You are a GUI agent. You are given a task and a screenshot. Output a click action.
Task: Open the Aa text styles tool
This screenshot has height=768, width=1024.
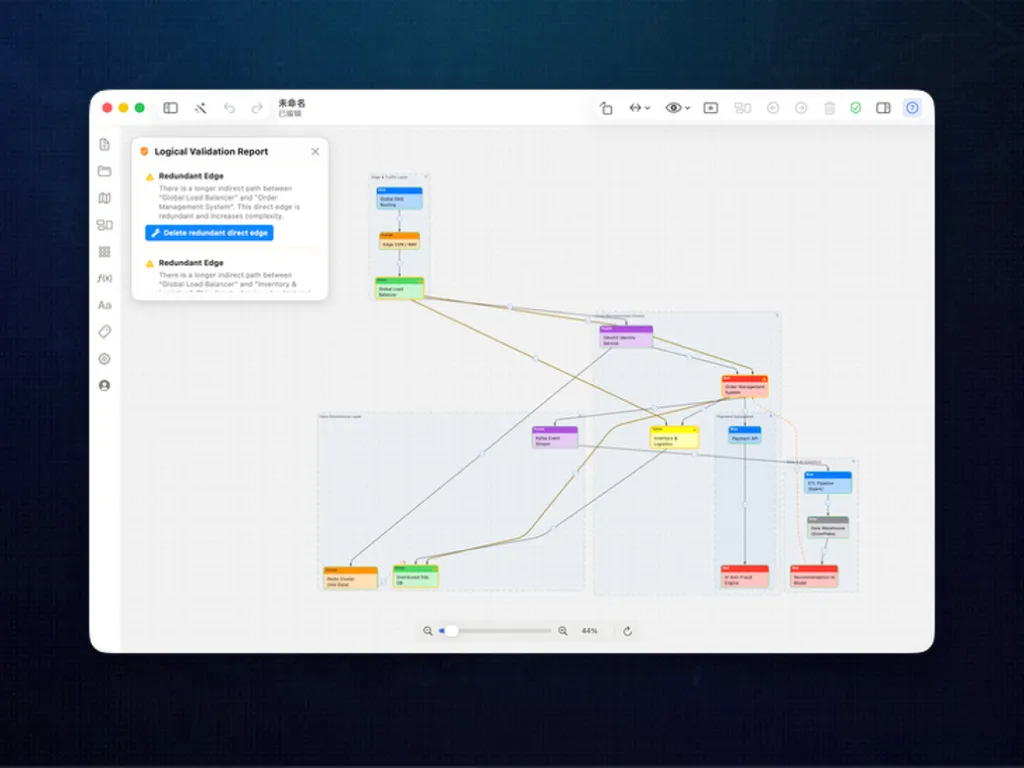pyautogui.click(x=104, y=305)
